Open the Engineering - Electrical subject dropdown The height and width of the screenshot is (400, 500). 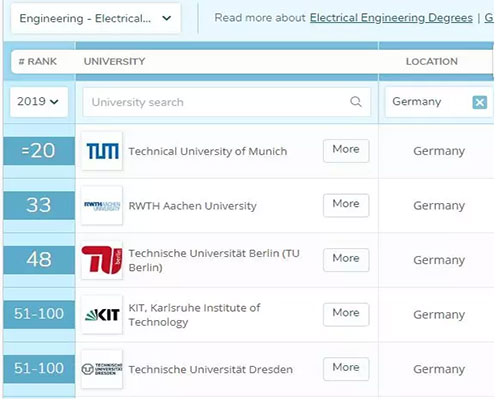coord(96,18)
